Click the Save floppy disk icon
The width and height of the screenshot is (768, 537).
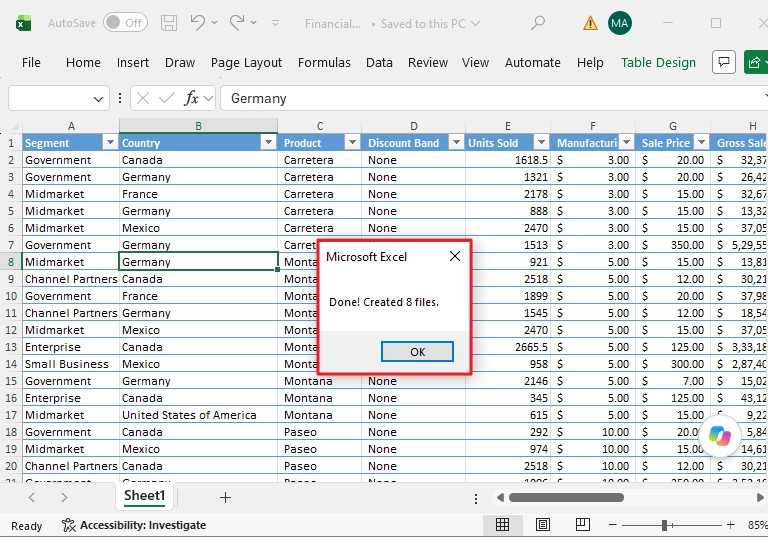click(x=169, y=23)
